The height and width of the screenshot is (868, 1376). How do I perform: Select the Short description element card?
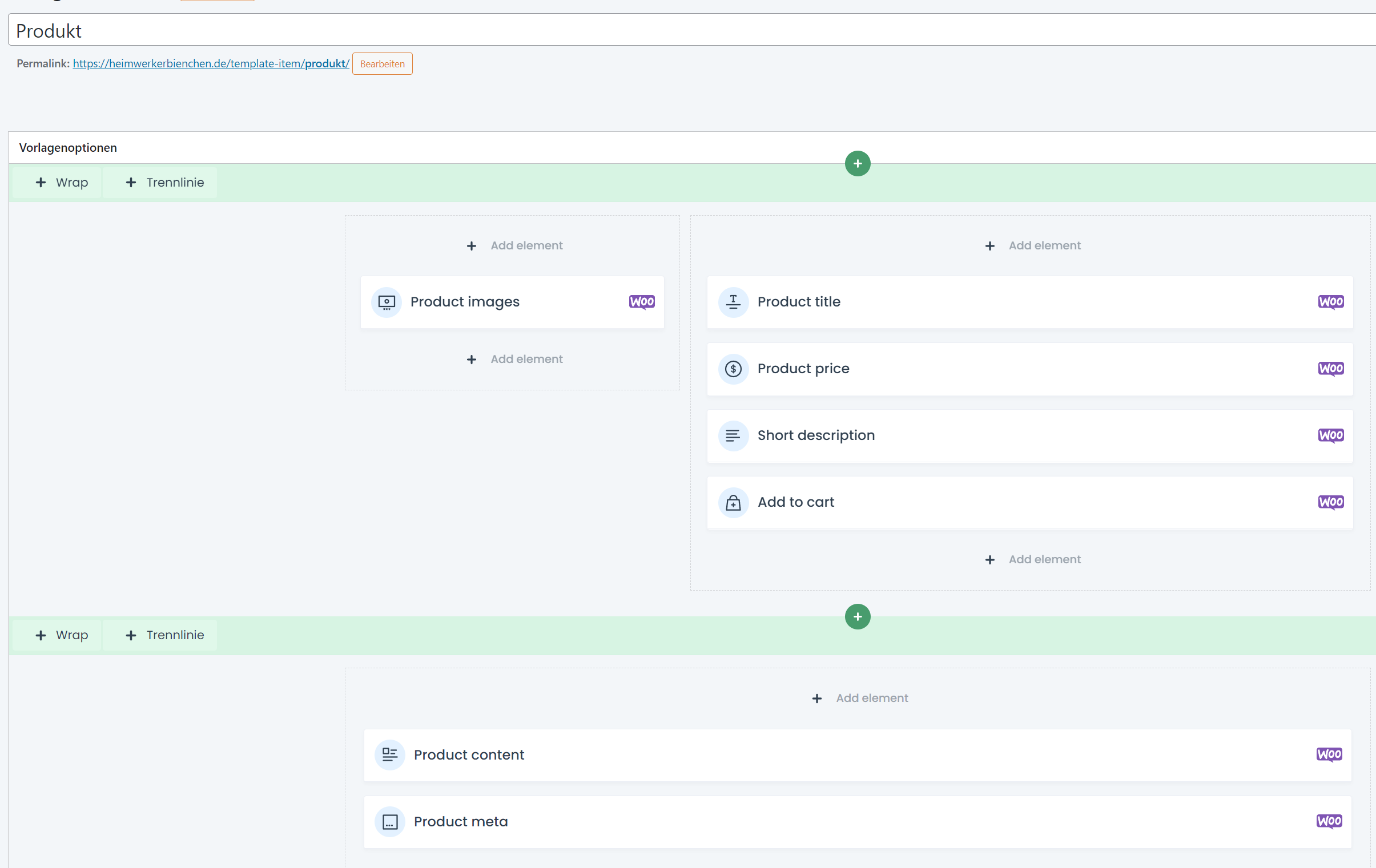coord(1029,436)
